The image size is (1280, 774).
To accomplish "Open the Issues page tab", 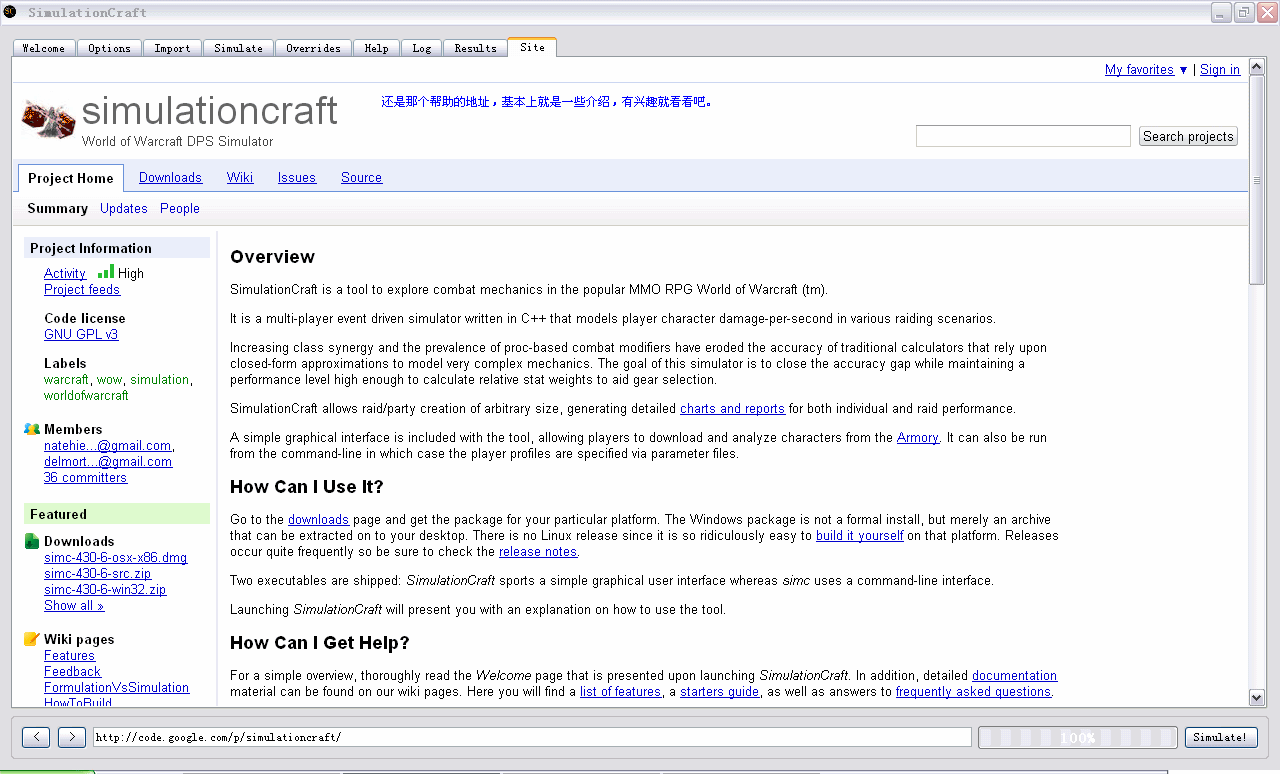I will pyautogui.click(x=297, y=177).
